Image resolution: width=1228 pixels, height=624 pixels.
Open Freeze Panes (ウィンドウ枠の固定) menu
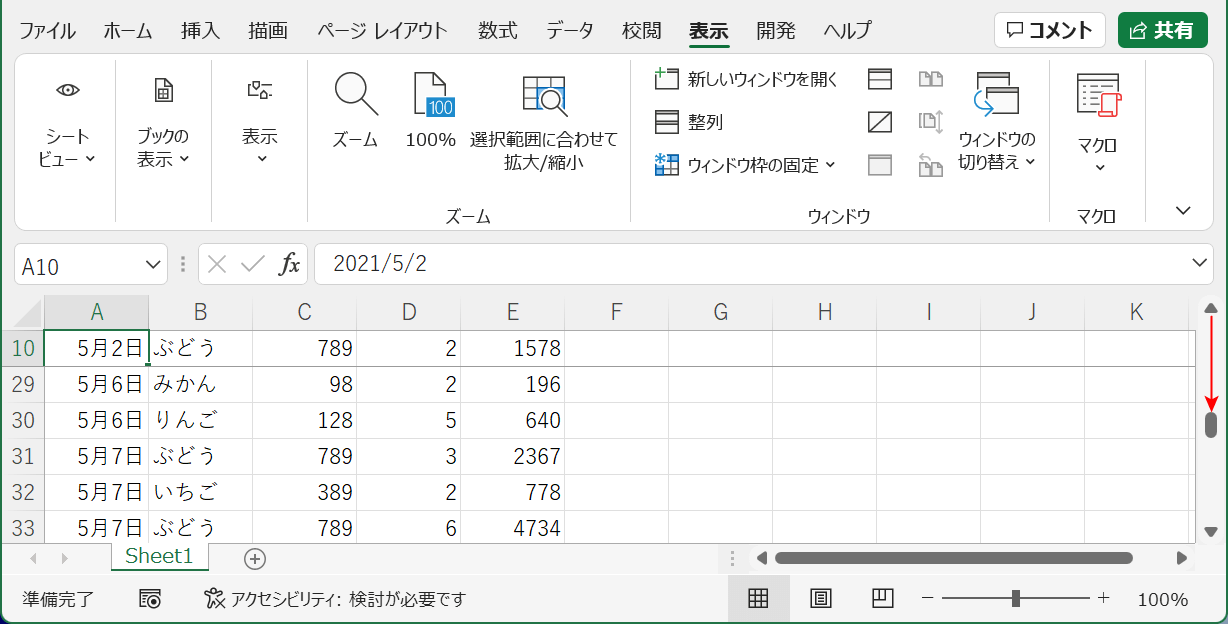745,165
